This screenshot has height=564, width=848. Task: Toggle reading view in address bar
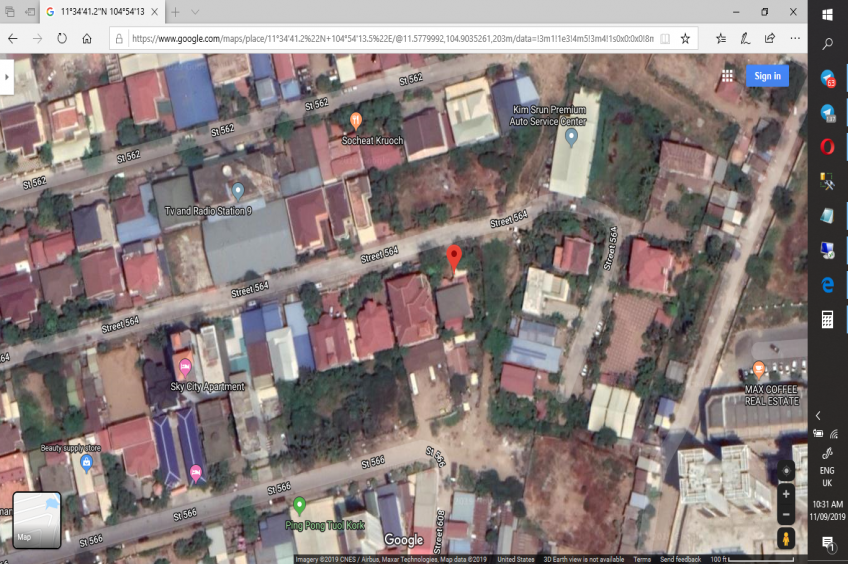[665, 38]
